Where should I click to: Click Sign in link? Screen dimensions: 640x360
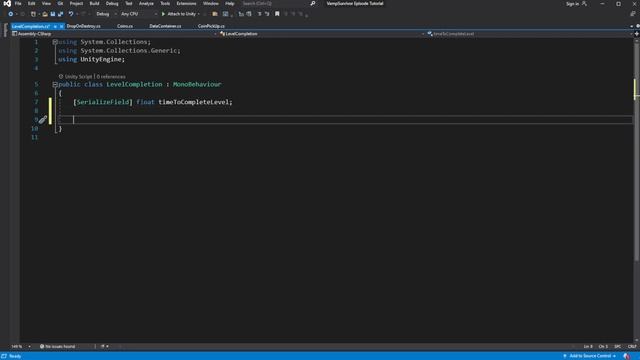(x=572, y=4)
